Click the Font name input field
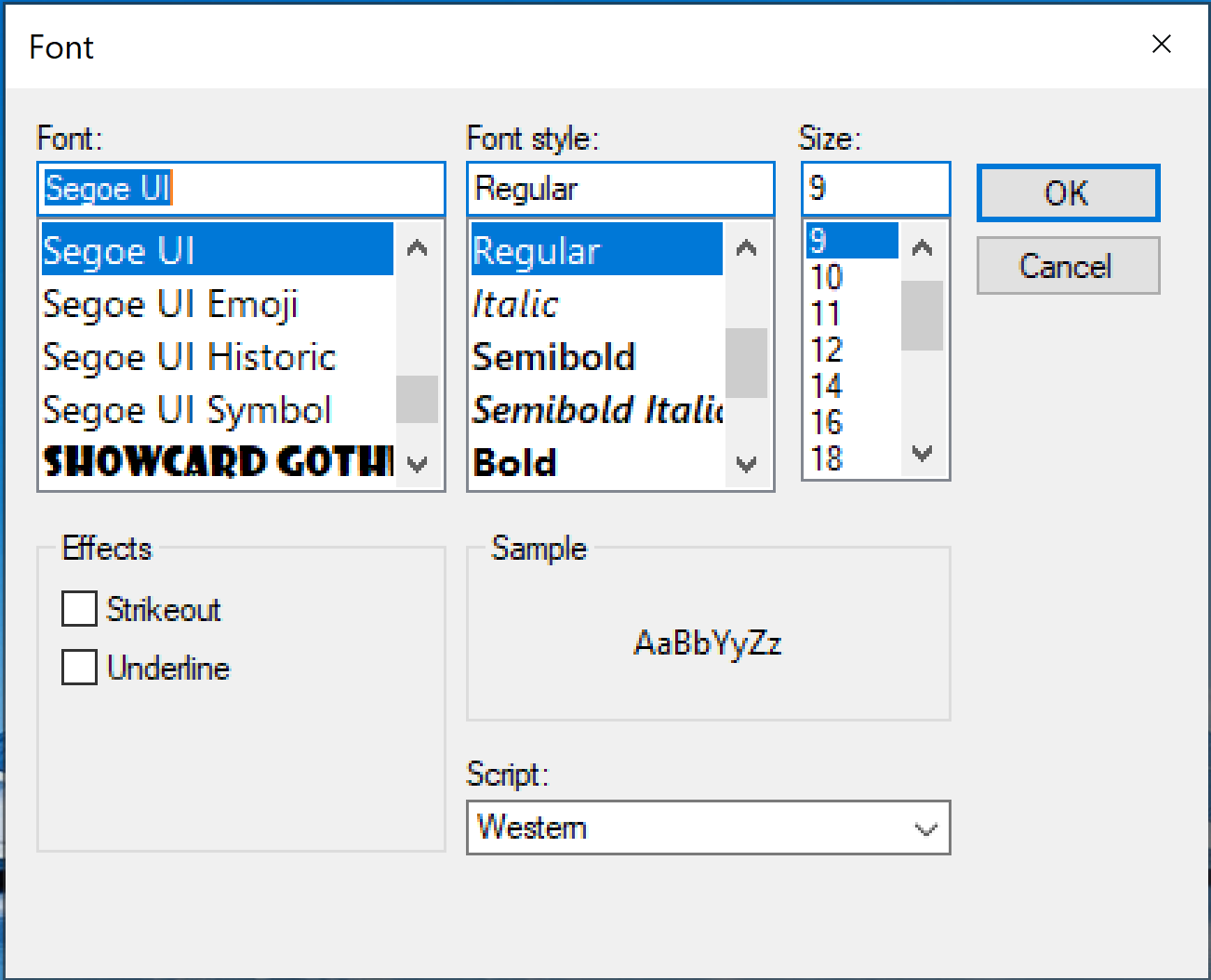Image resolution: width=1211 pixels, height=980 pixels. (x=242, y=188)
